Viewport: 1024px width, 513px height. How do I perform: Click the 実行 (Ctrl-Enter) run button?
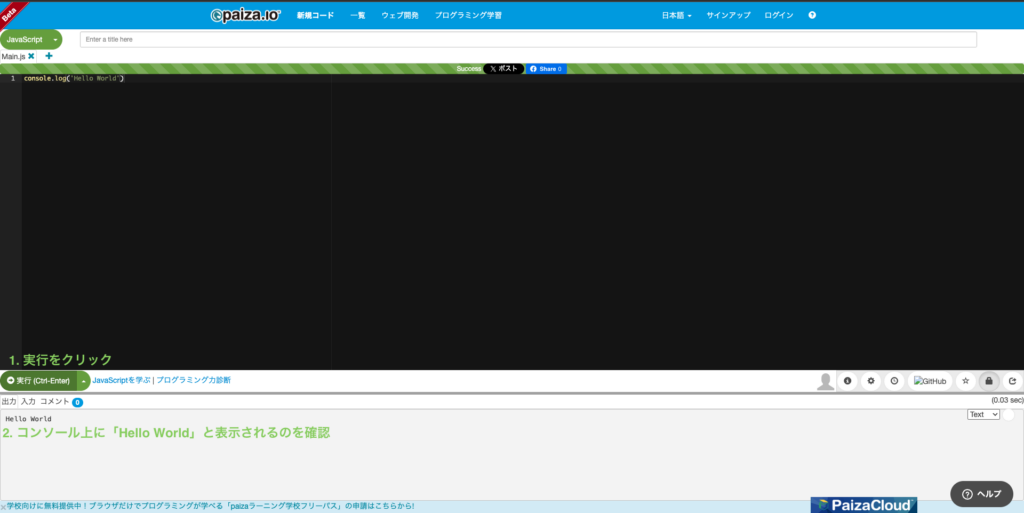pyautogui.click(x=38, y=381)
